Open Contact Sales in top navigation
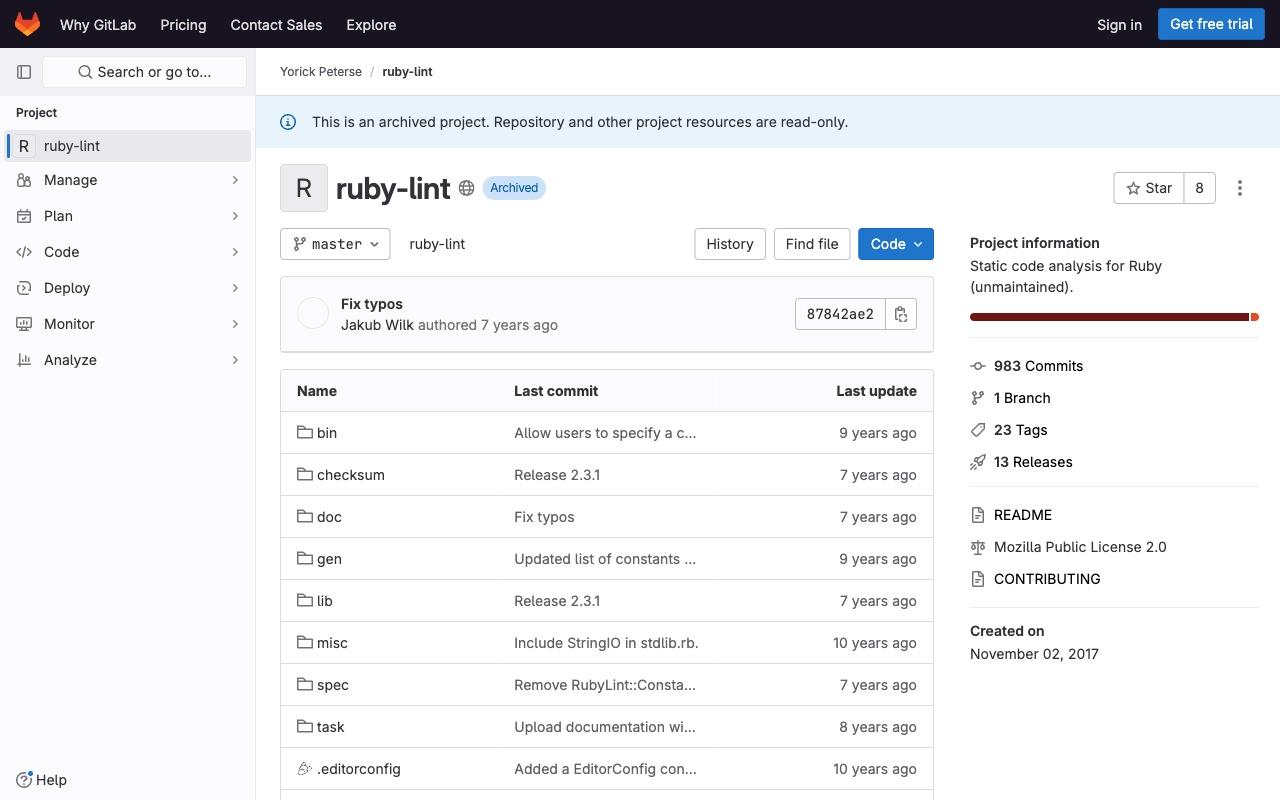This screenshot has height=800, width=1280. (x=276, y=24)
